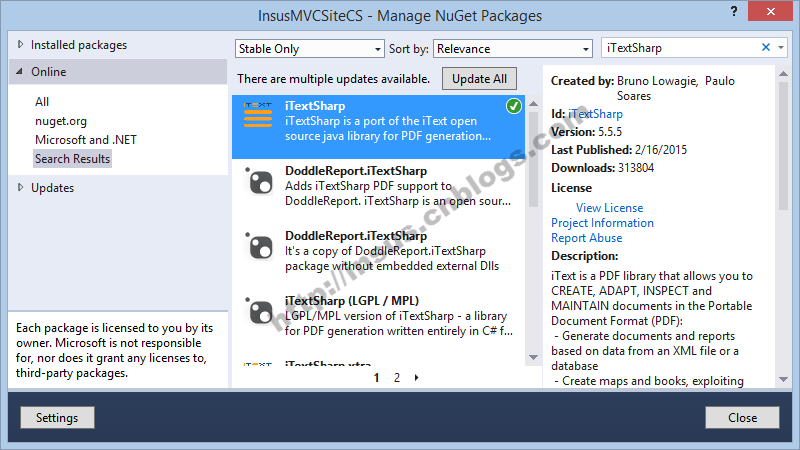Click the details pane scrollbar thumb
800x450 pixels.
point(783,146)
